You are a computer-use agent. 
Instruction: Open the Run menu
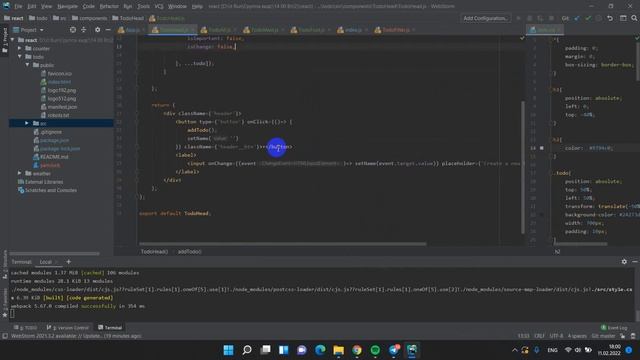pyautogui.click(x=127, y=7)
